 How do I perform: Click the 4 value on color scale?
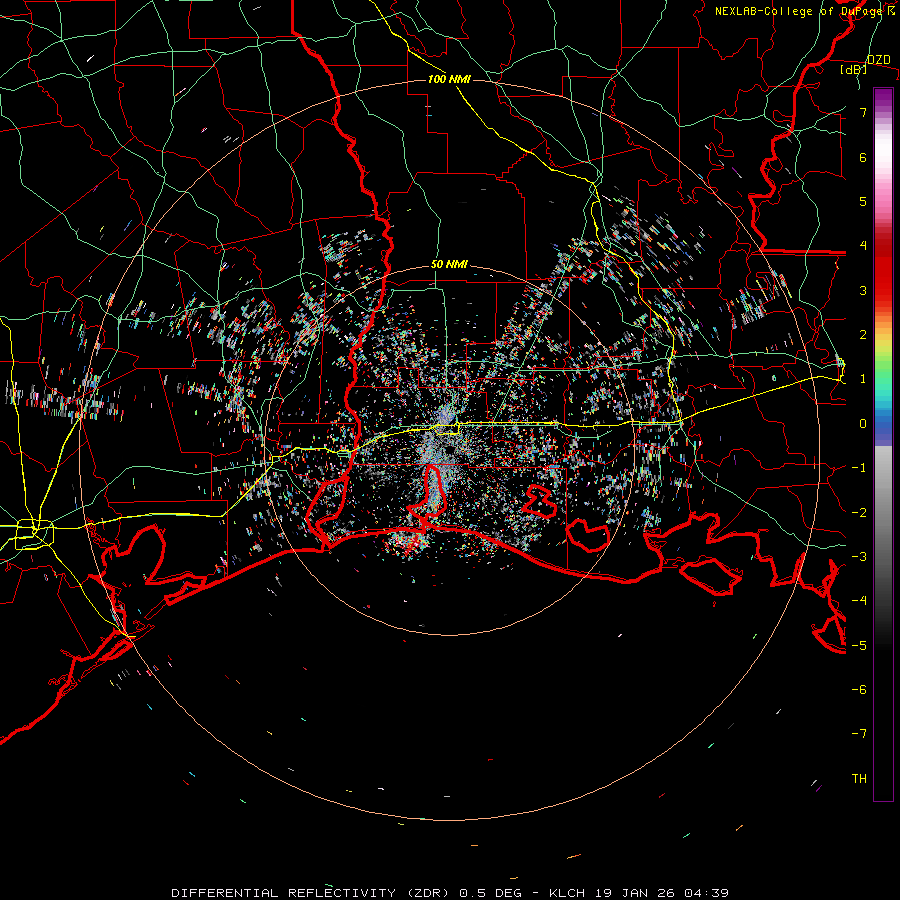[863, 246]
